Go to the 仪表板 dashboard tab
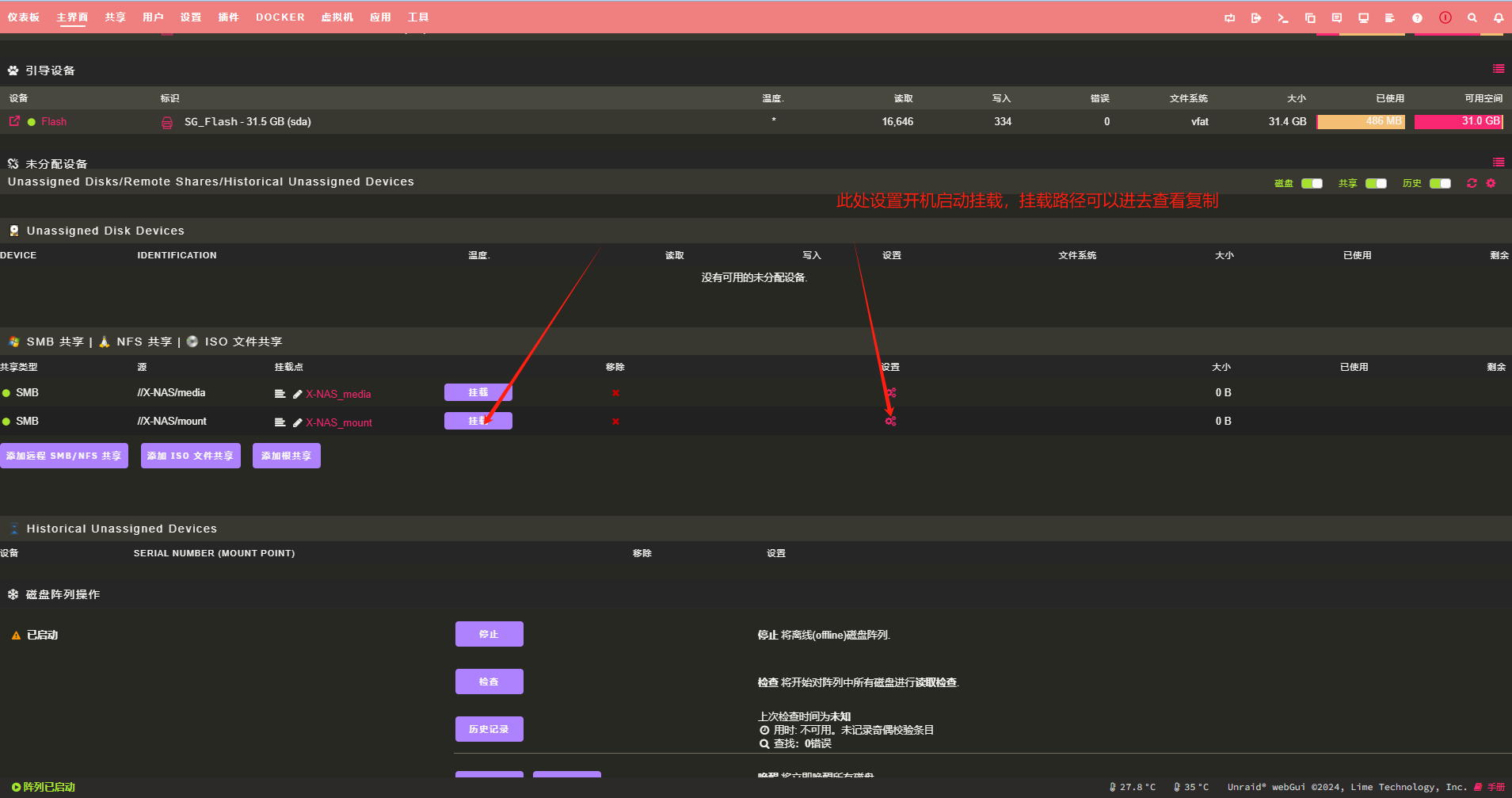1512x798 pixels. tap(24, 17)
